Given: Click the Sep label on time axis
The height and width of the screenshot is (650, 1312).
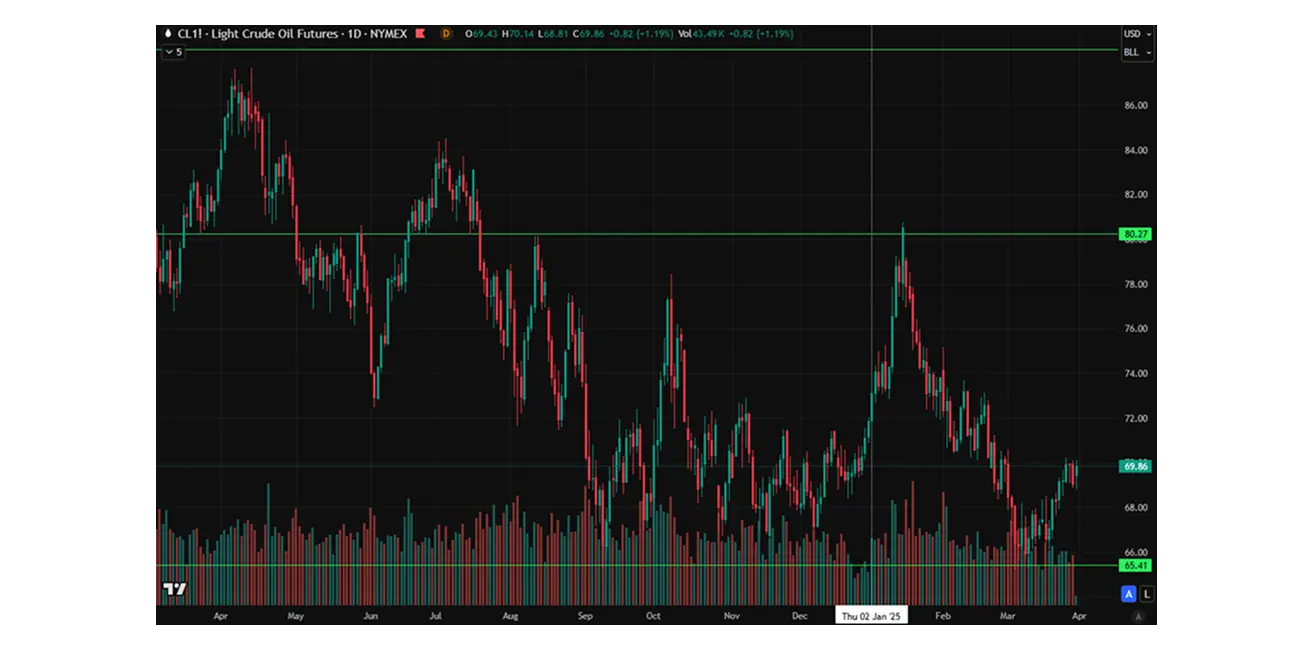Looking at the screenshot, I should [585, 616].
